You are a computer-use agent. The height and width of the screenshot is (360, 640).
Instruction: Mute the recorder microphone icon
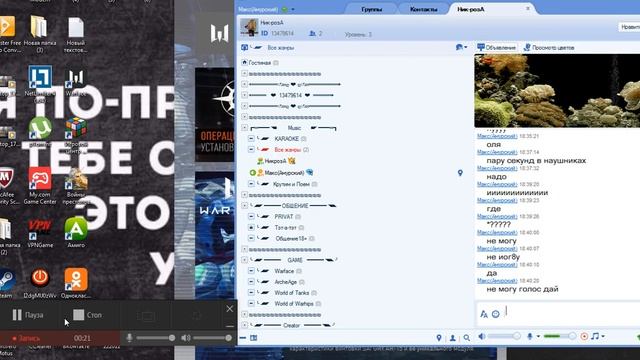(129, 338)
